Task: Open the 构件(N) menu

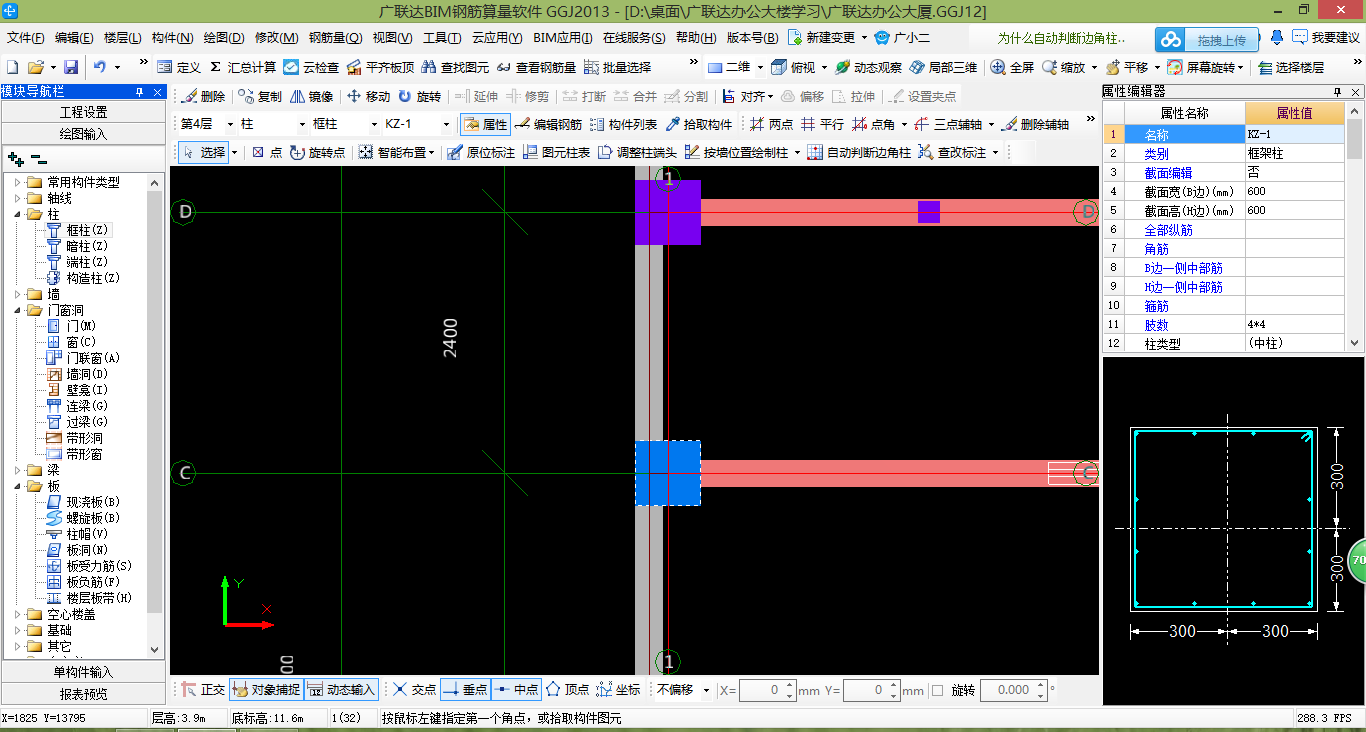Action: (172, 38)
